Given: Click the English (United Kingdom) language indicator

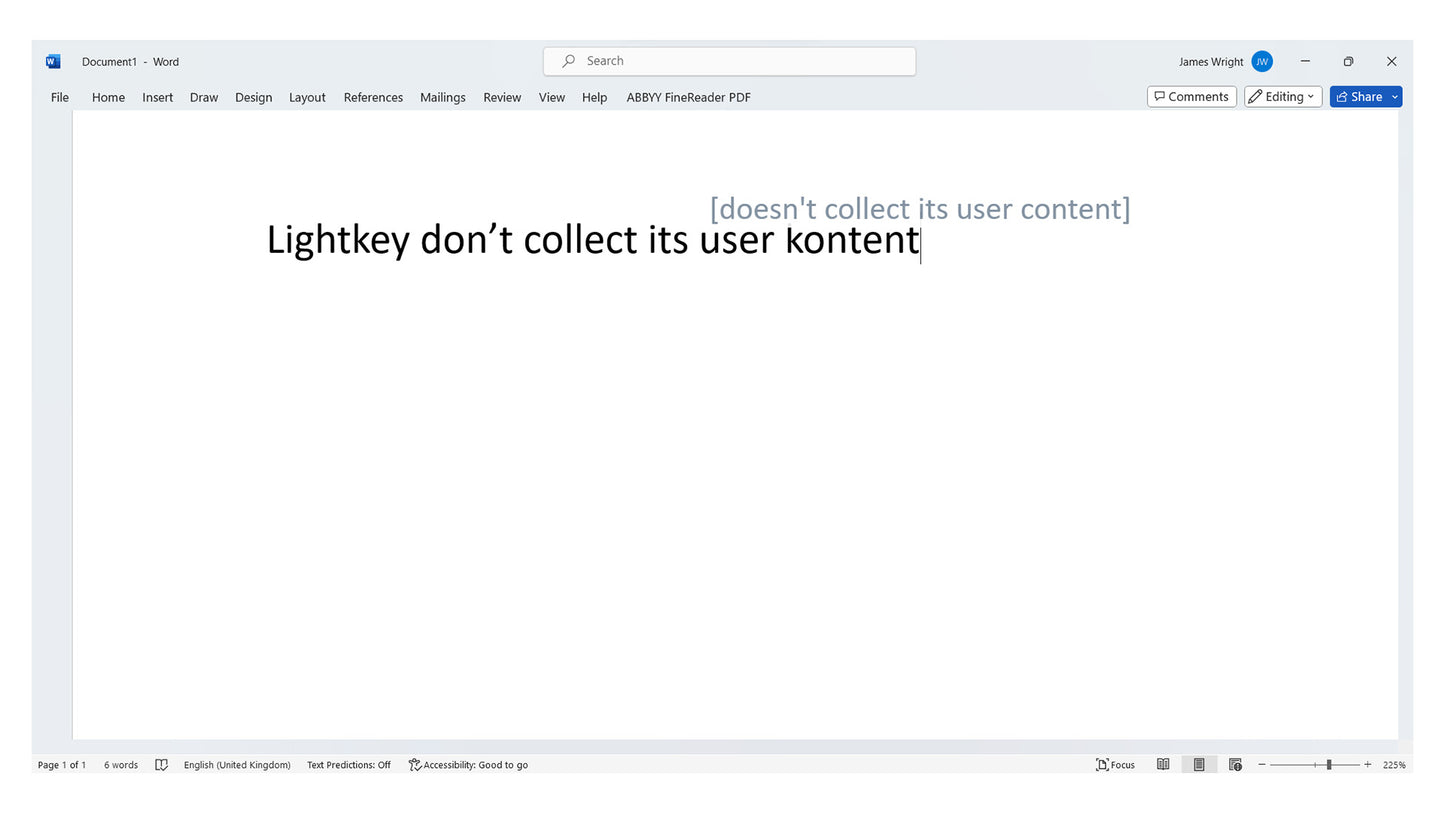Looking at the screenshot, I should click(237, 765).
